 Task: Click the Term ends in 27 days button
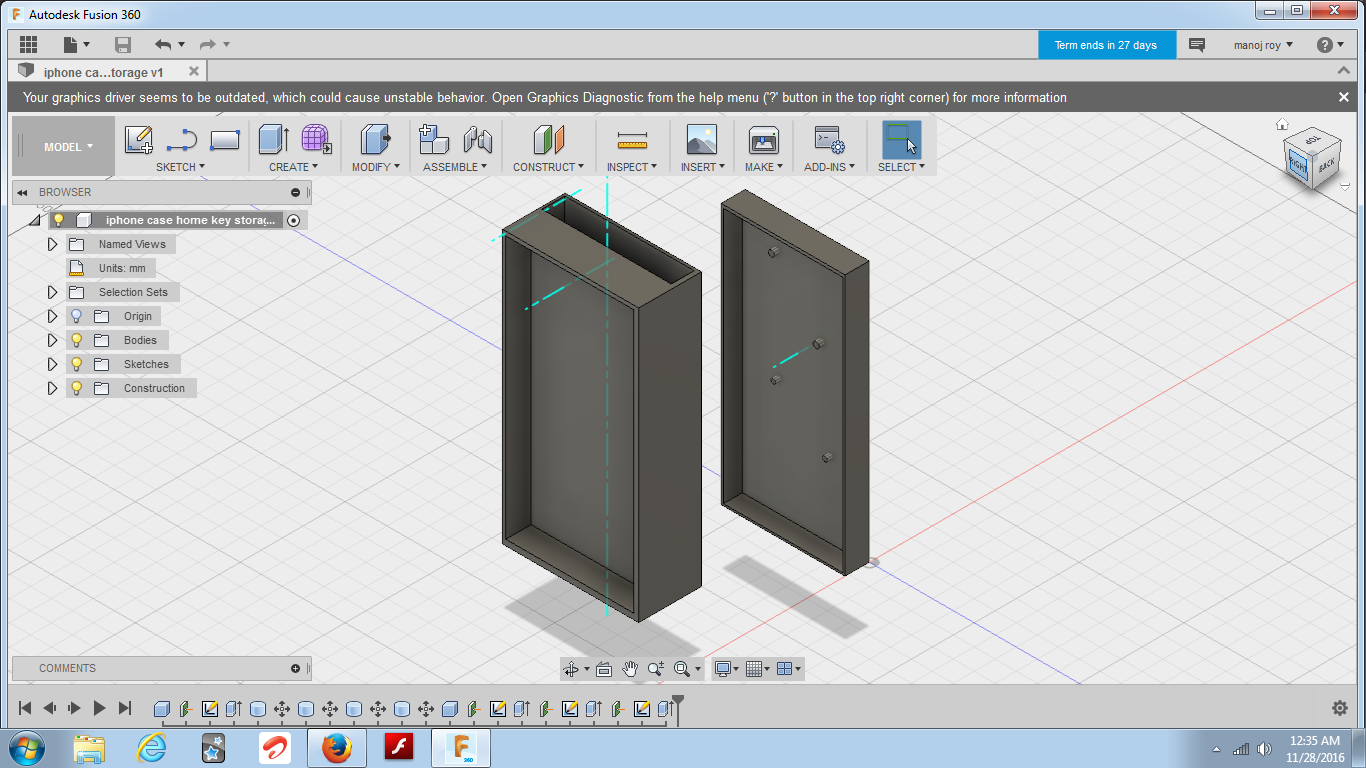point(1105,45)
